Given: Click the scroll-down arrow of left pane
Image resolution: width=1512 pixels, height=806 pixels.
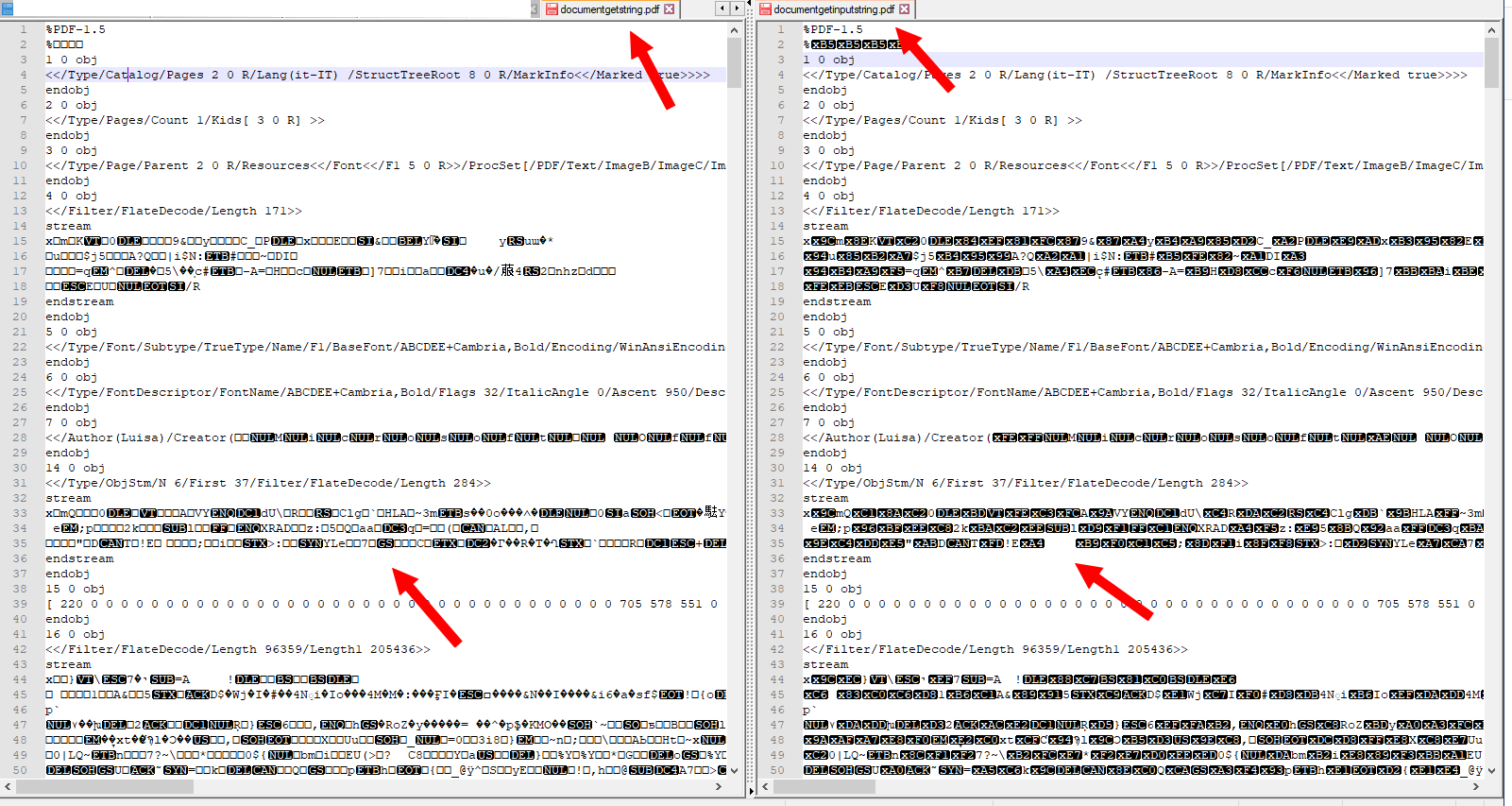Looking at the screenshot, I should click(734, 770).
